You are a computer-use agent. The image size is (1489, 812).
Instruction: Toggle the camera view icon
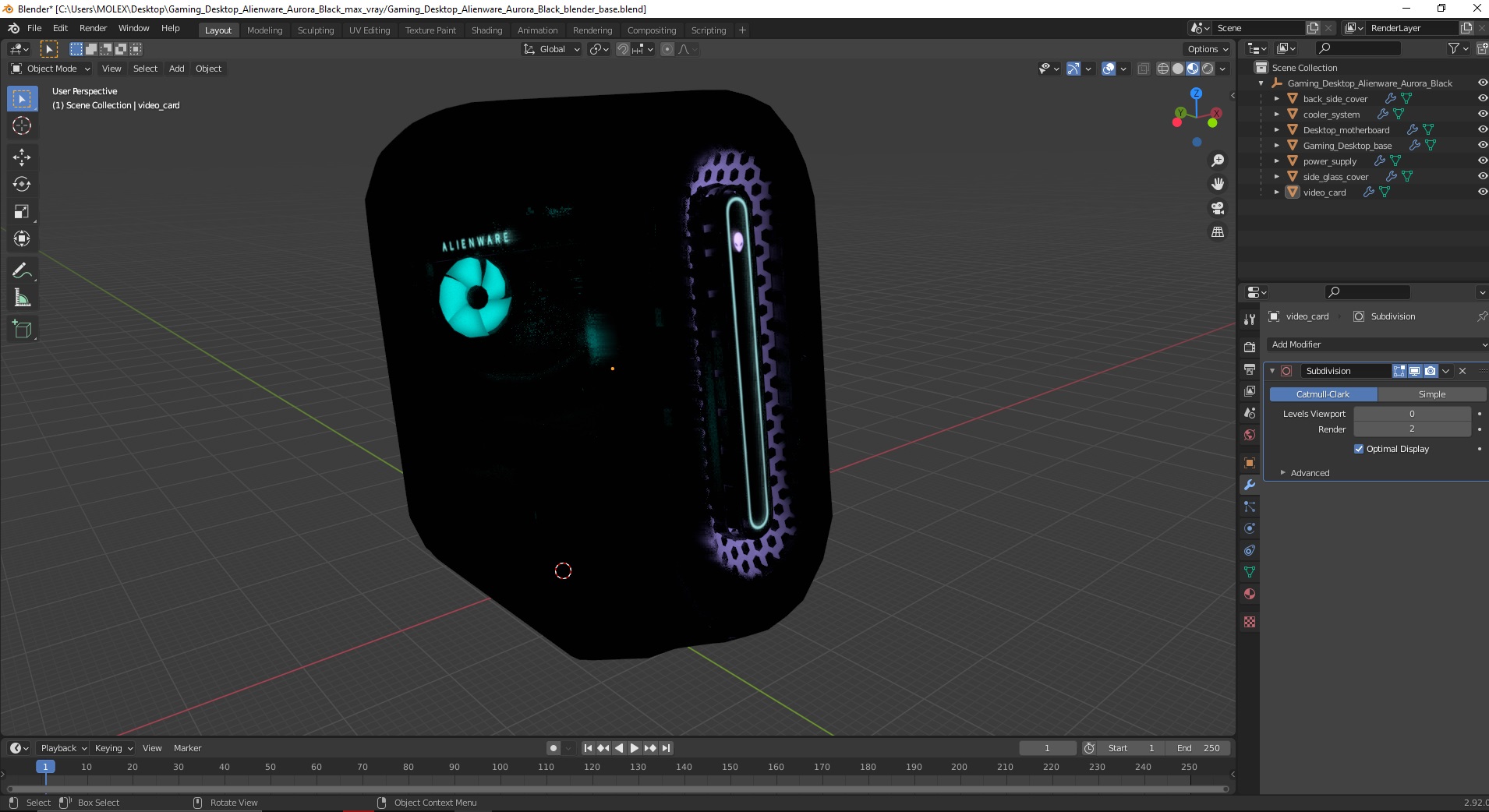(1217, 208)
